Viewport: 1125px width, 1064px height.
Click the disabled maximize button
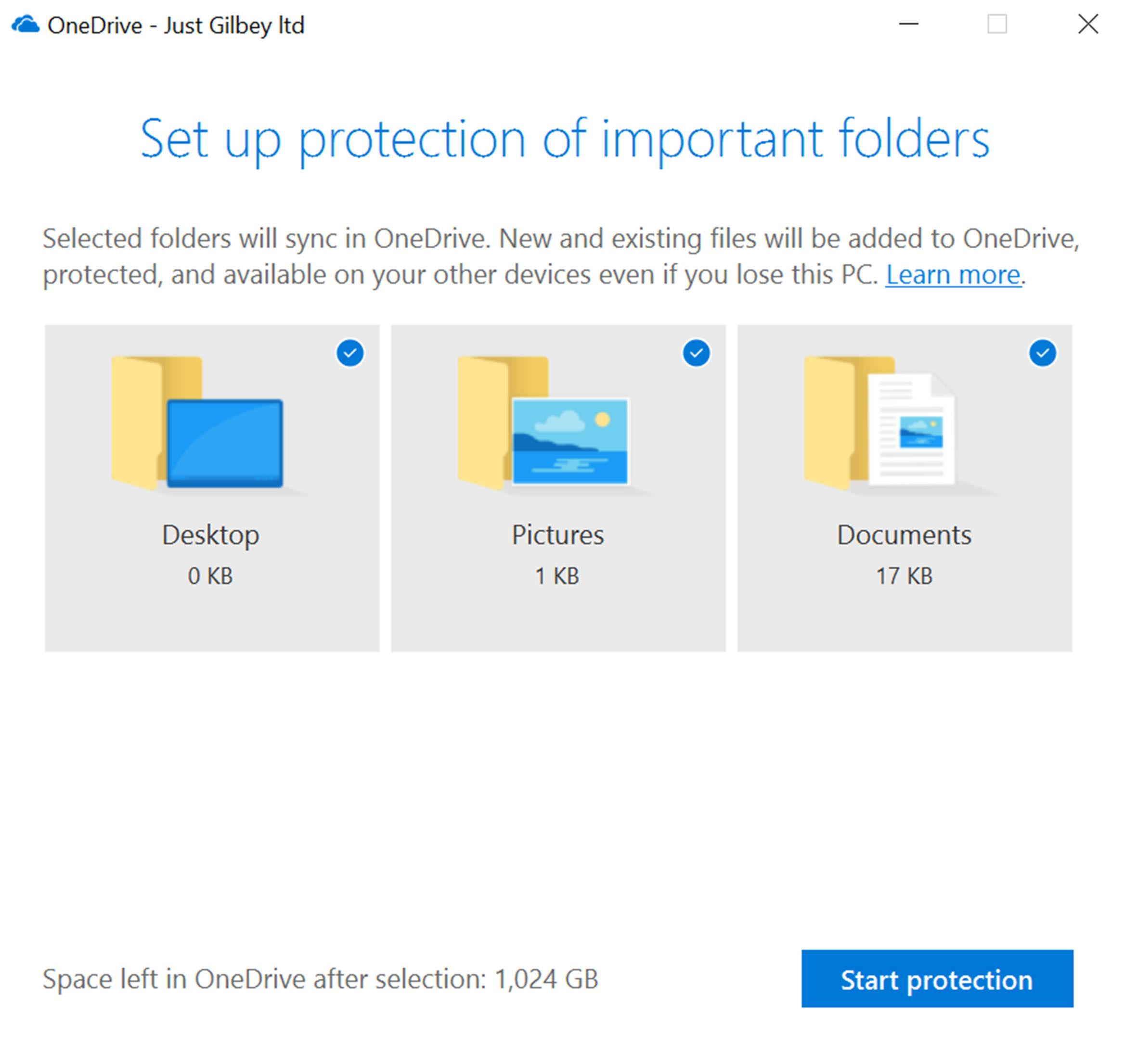coord(997,25)
